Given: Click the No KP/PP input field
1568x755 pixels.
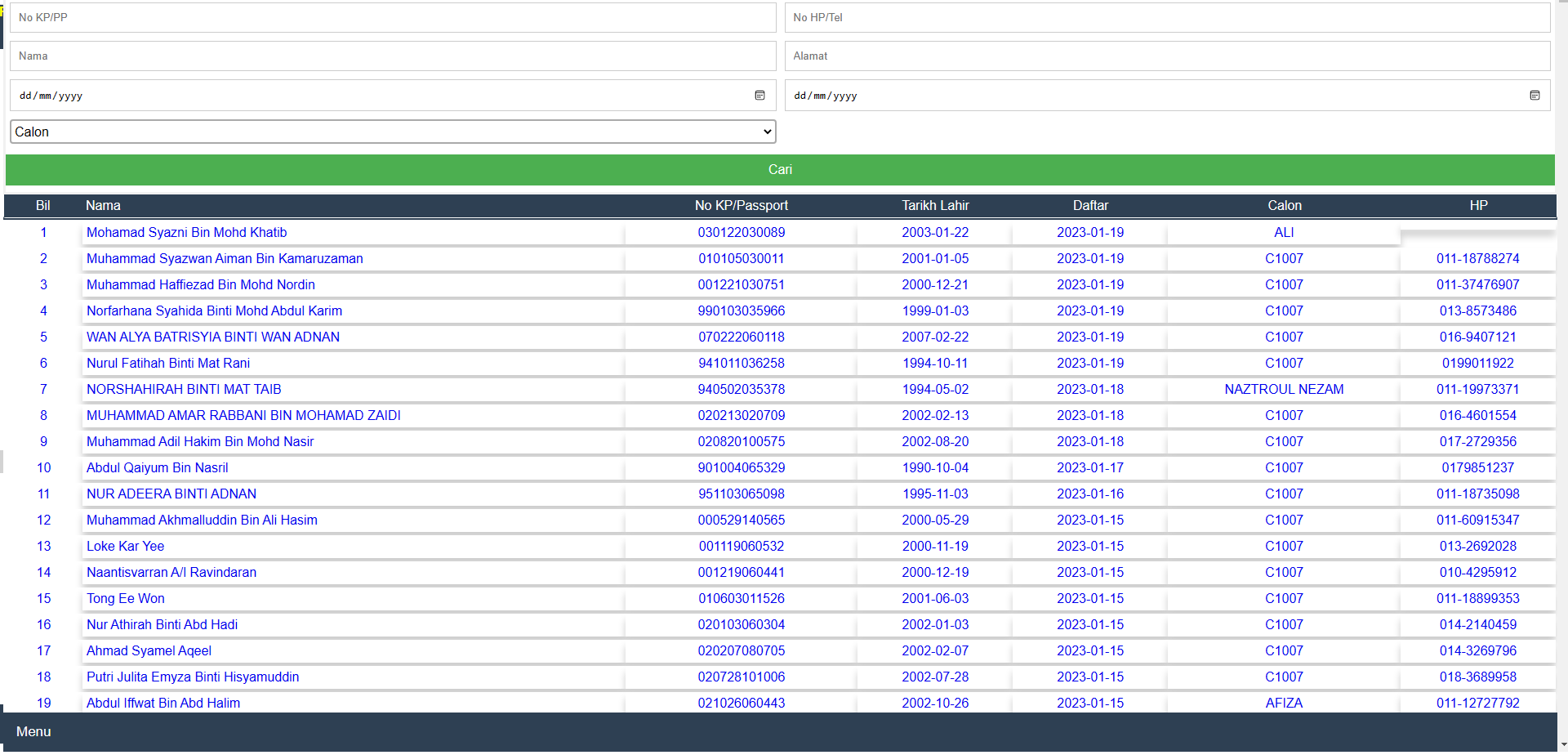Looking at the screenshot, I should pyautogui.click(x=393, y=17).
